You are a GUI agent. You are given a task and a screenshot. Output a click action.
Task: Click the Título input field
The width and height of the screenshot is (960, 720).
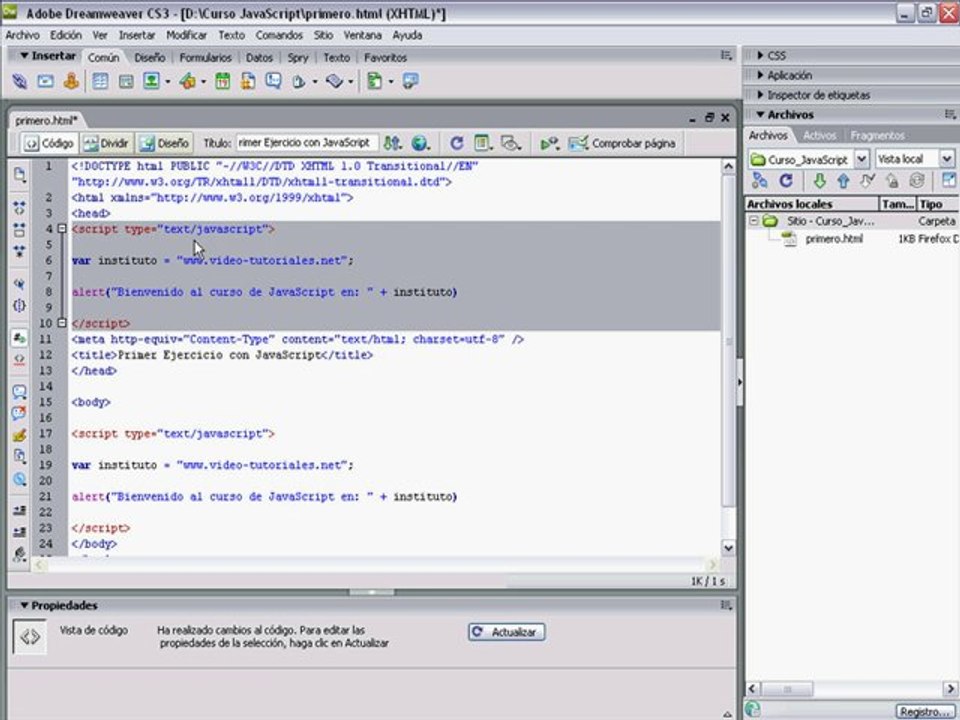click(x=307, y=143)
